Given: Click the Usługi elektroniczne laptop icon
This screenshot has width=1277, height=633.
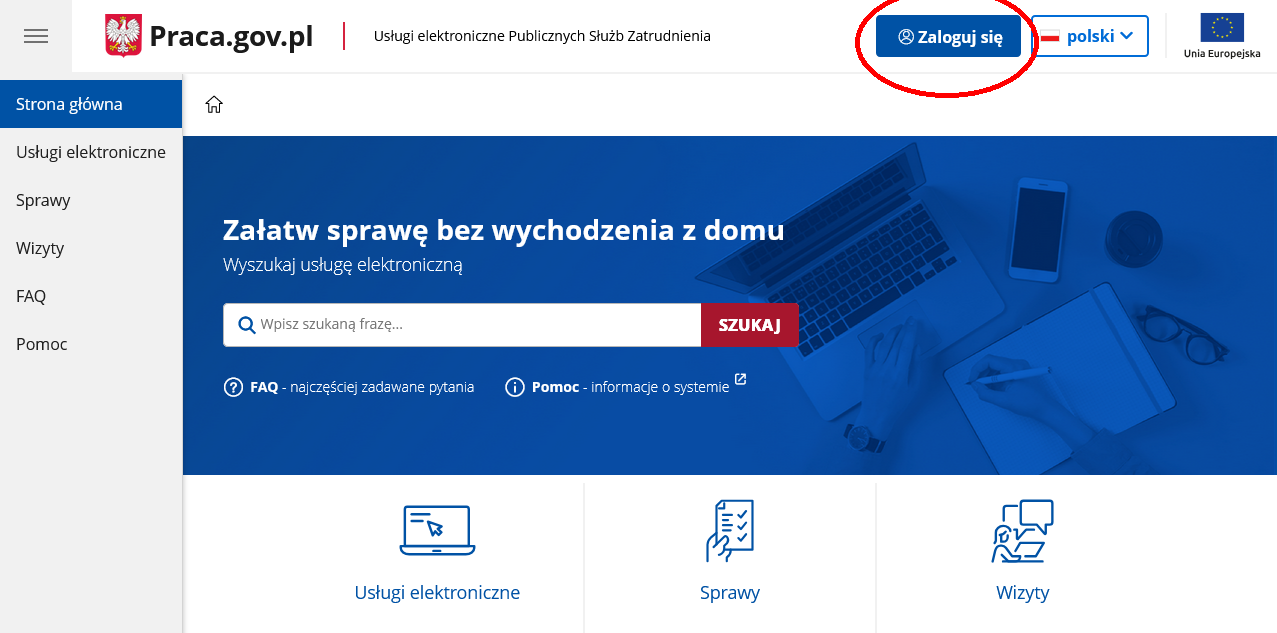Looking at the screenshot, I should [x=437, y=530].
